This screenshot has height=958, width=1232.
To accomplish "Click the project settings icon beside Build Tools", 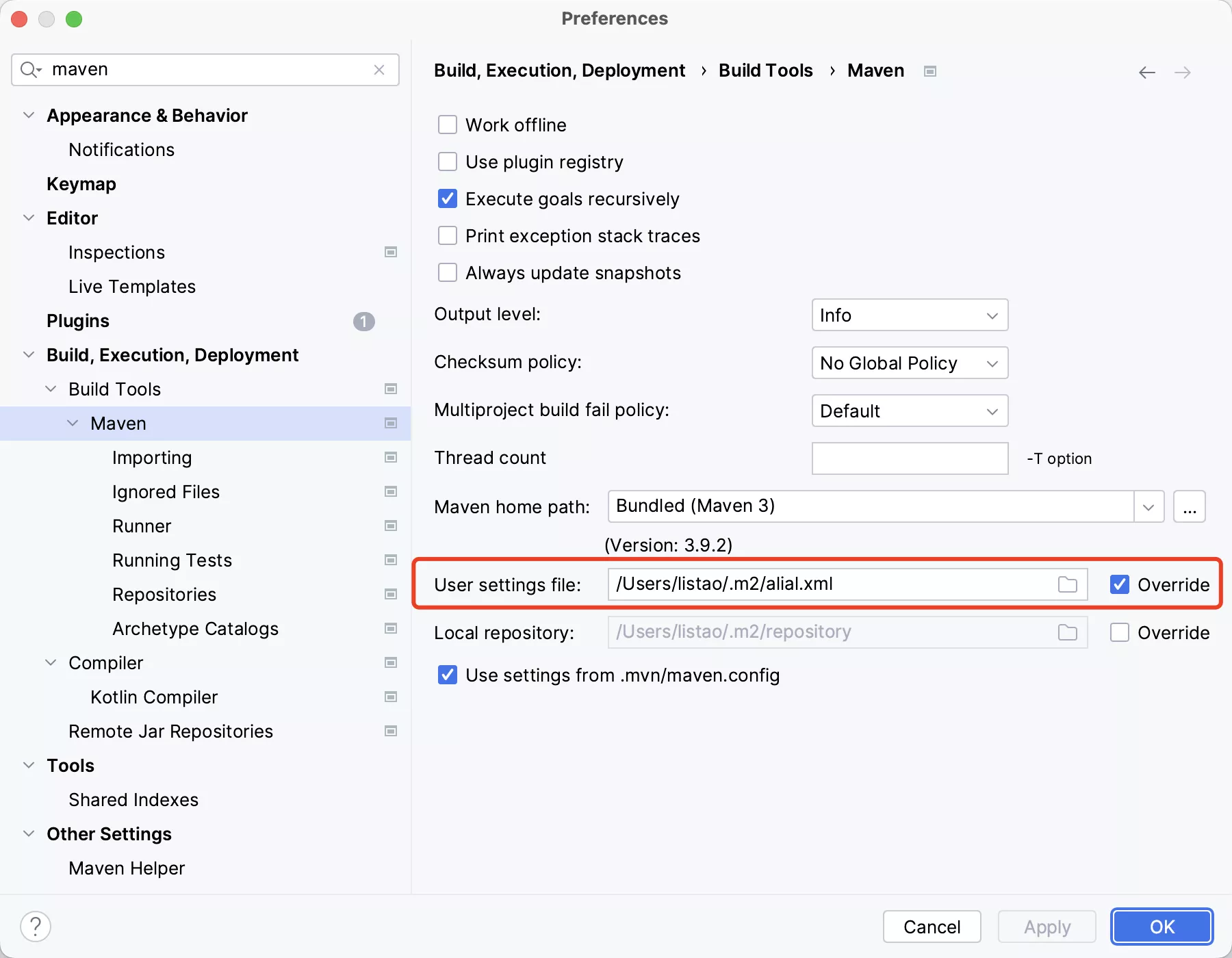I will click(391, 389).
